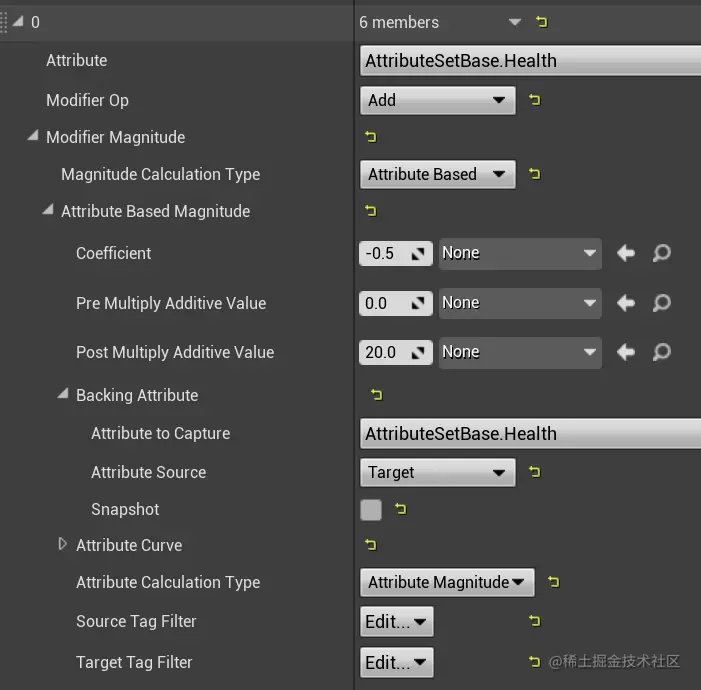
Task: Reset Modifier Op to default
Action: coord(534,100)
